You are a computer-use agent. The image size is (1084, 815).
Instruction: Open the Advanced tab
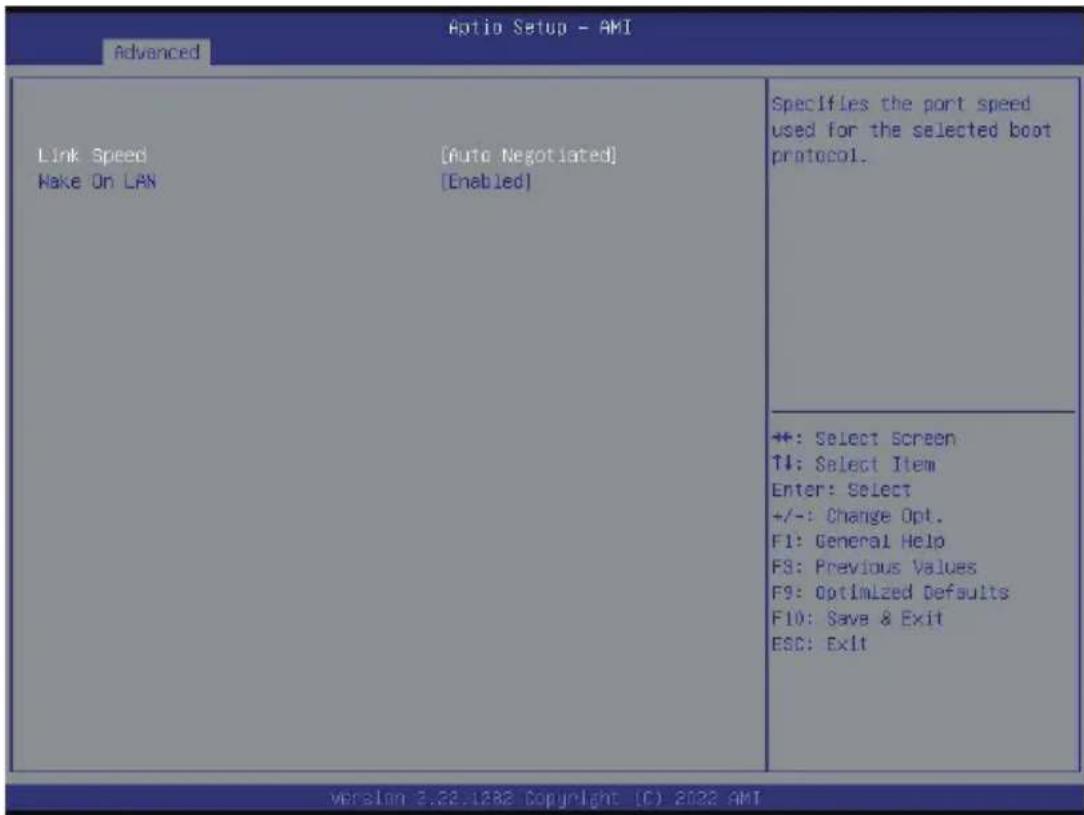coord(156,53)
